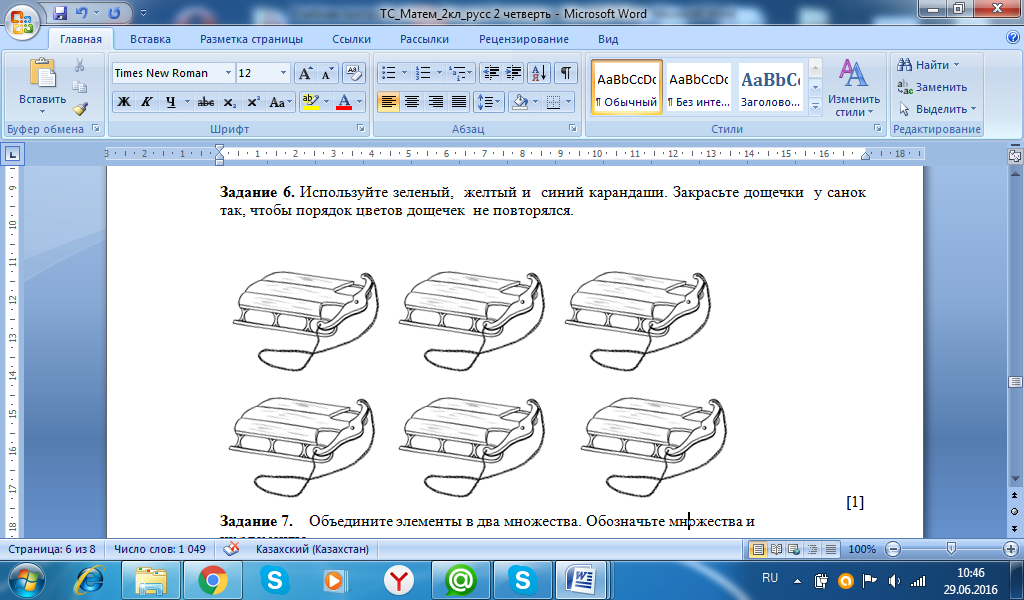Toggle paragraph marks display (¶)

tap(566, 73)
